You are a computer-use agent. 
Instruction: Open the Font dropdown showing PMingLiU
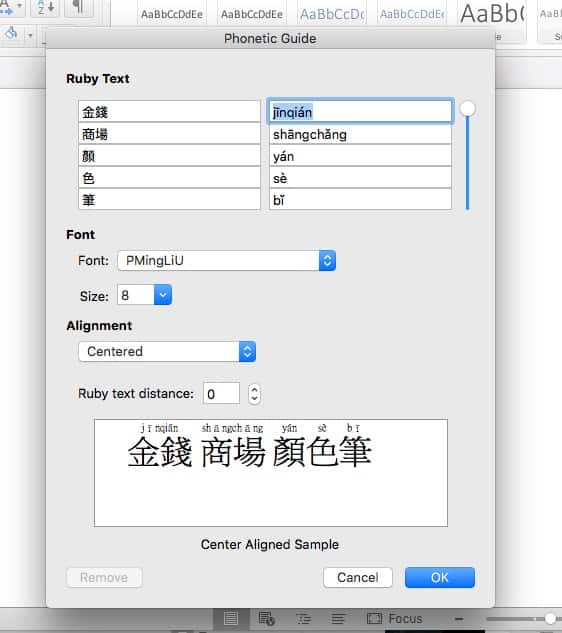point(226,261)
